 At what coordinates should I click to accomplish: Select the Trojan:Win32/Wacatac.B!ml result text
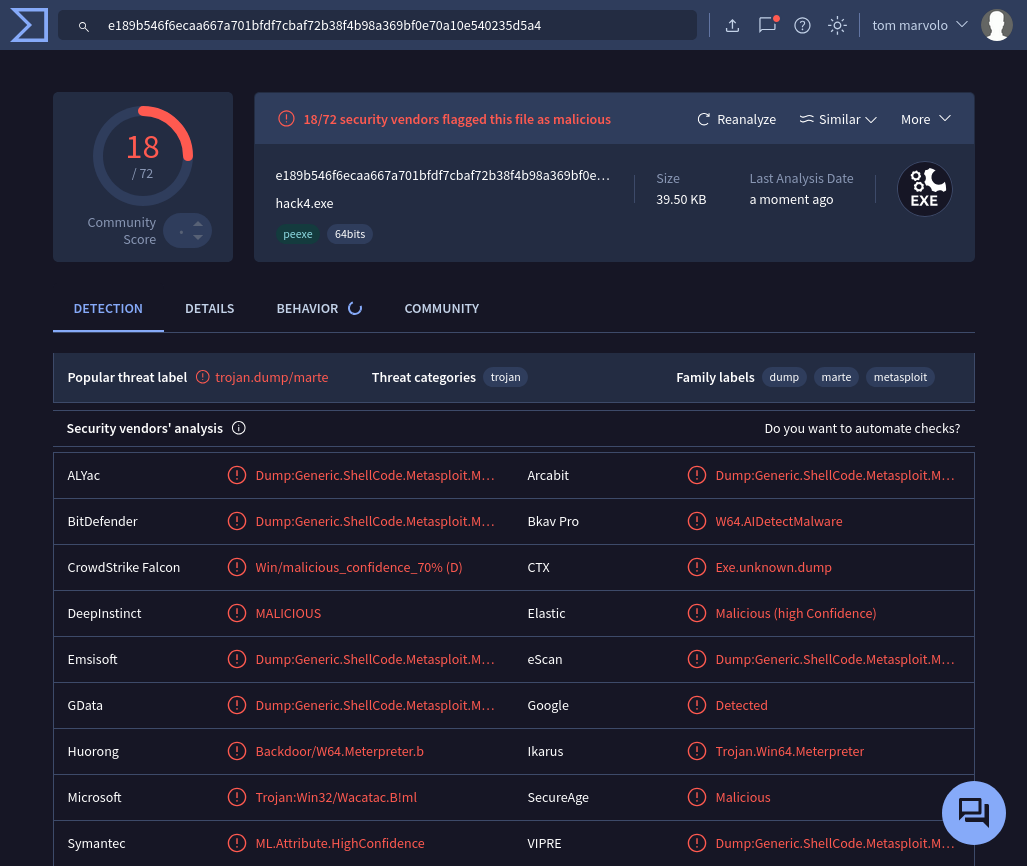click(x=336, y=797)
